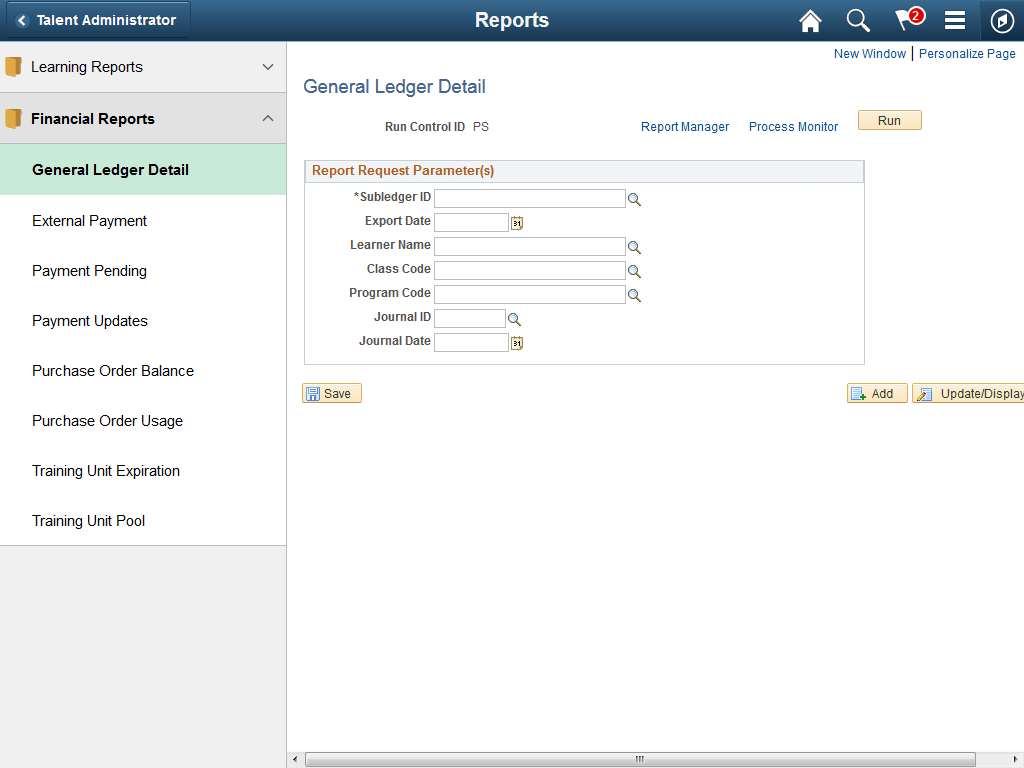Image resolution: width=1024 pixels, height=768 pixels.
Task: Click the Class Code lookup icon
Action: click(x=634, y=270)
